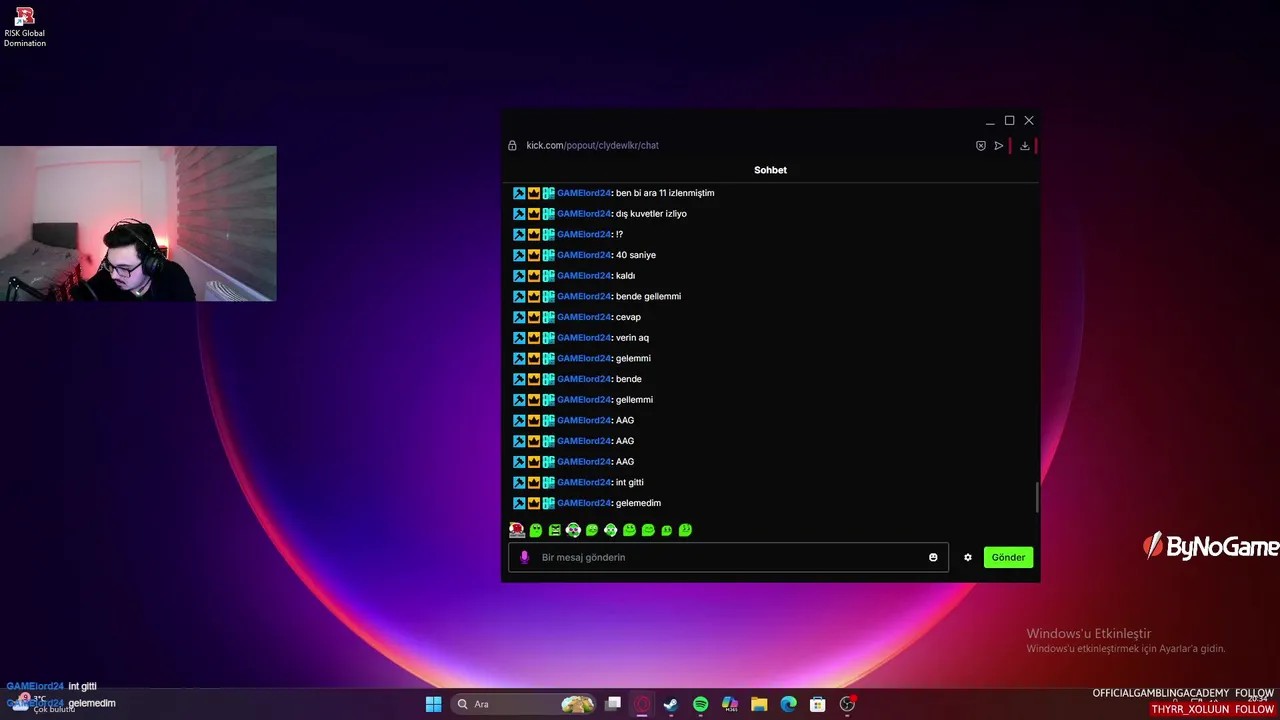Insert the seventh smiling green emote
This screenshot has width=1280, height=720.
click(629, 530)
